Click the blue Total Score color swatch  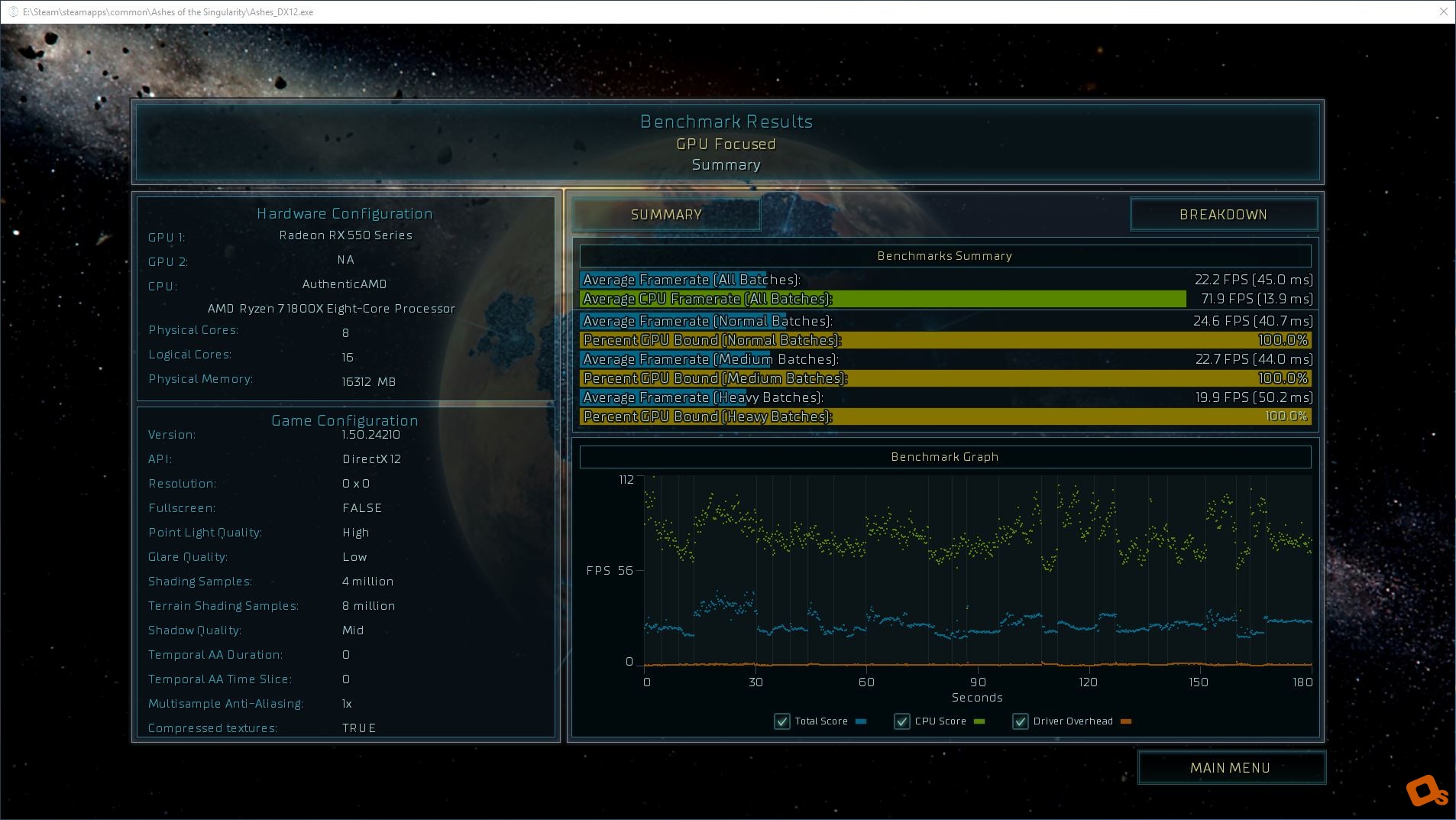[x=861, y=721]
